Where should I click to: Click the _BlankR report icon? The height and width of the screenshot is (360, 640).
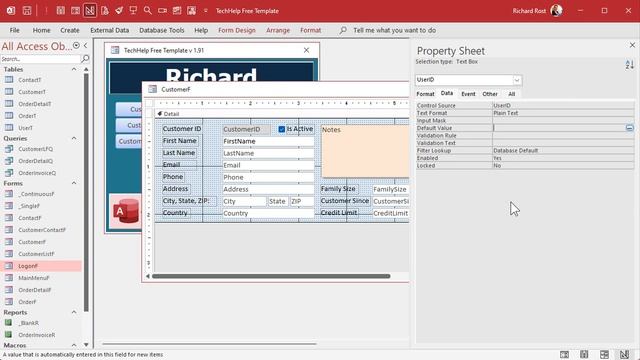pyautogui.click(x=9, y=322)
